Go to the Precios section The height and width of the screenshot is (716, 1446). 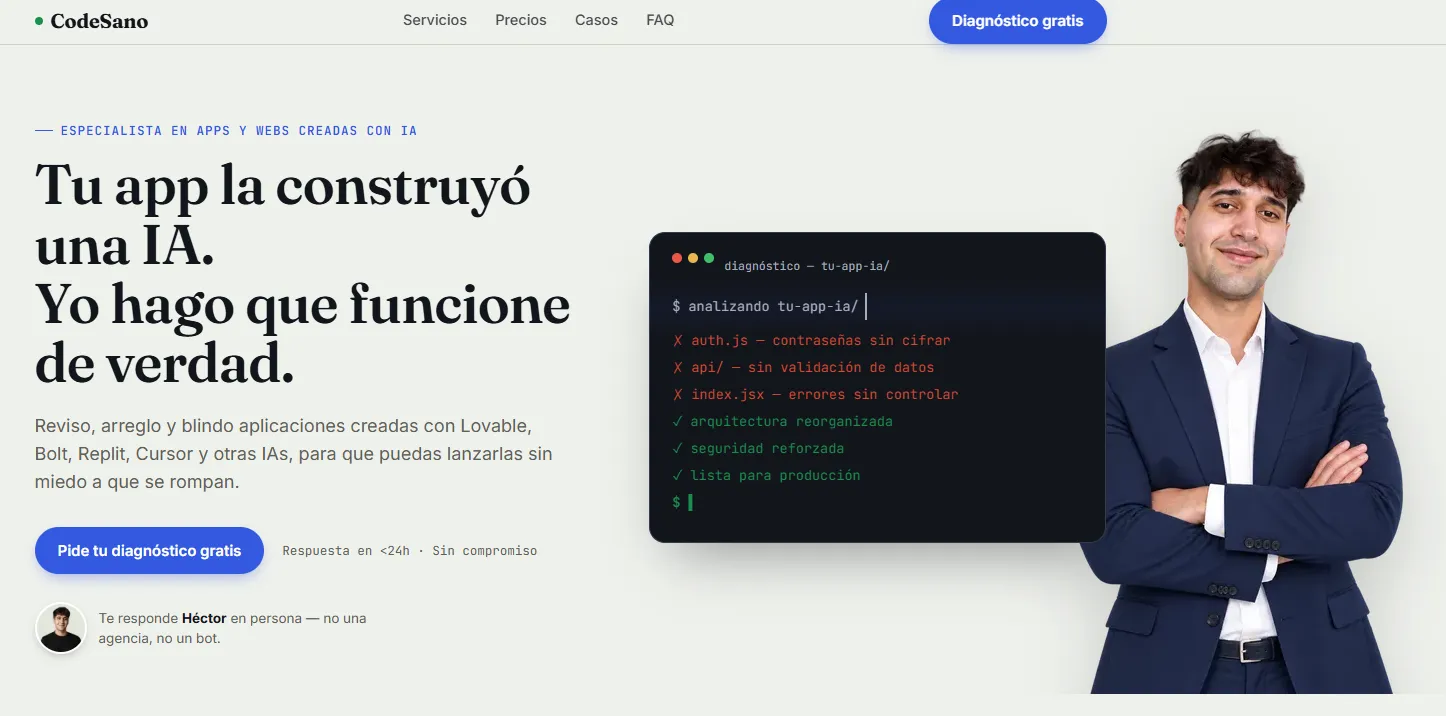(x=521, y=20)
